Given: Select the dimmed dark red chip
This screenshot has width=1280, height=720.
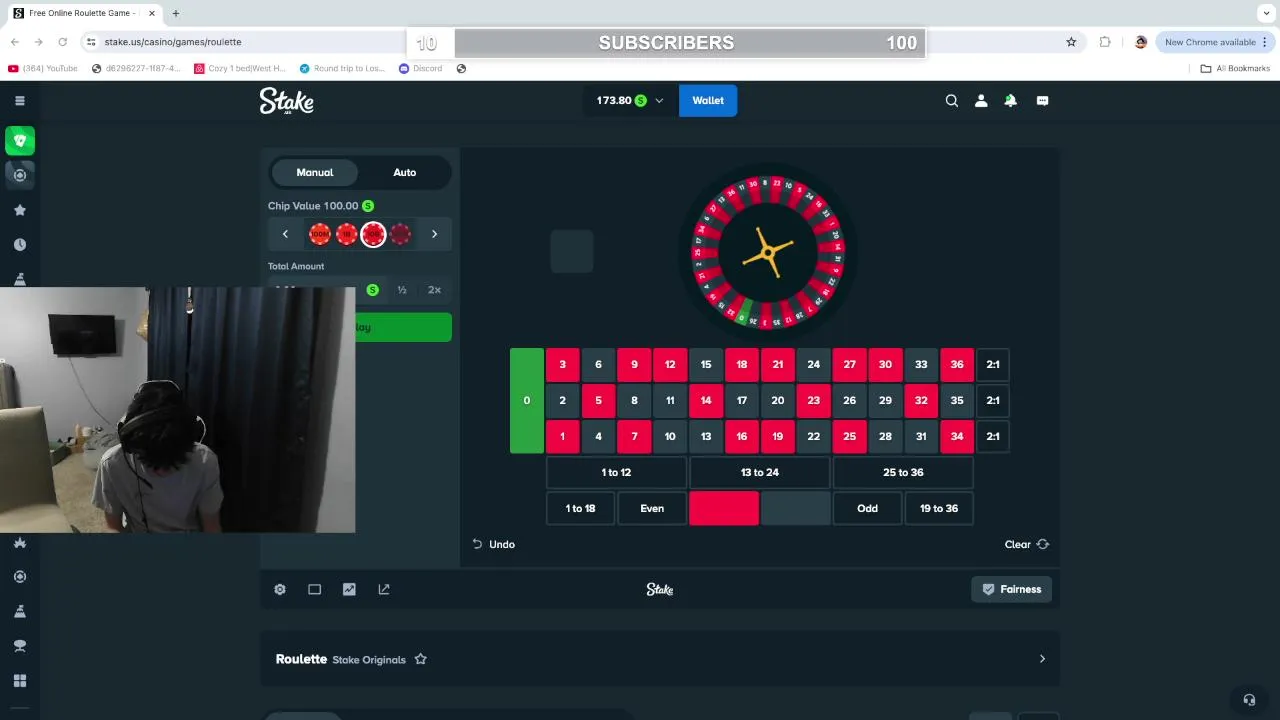Looking at the screenshot, I should tap(401, 234).
